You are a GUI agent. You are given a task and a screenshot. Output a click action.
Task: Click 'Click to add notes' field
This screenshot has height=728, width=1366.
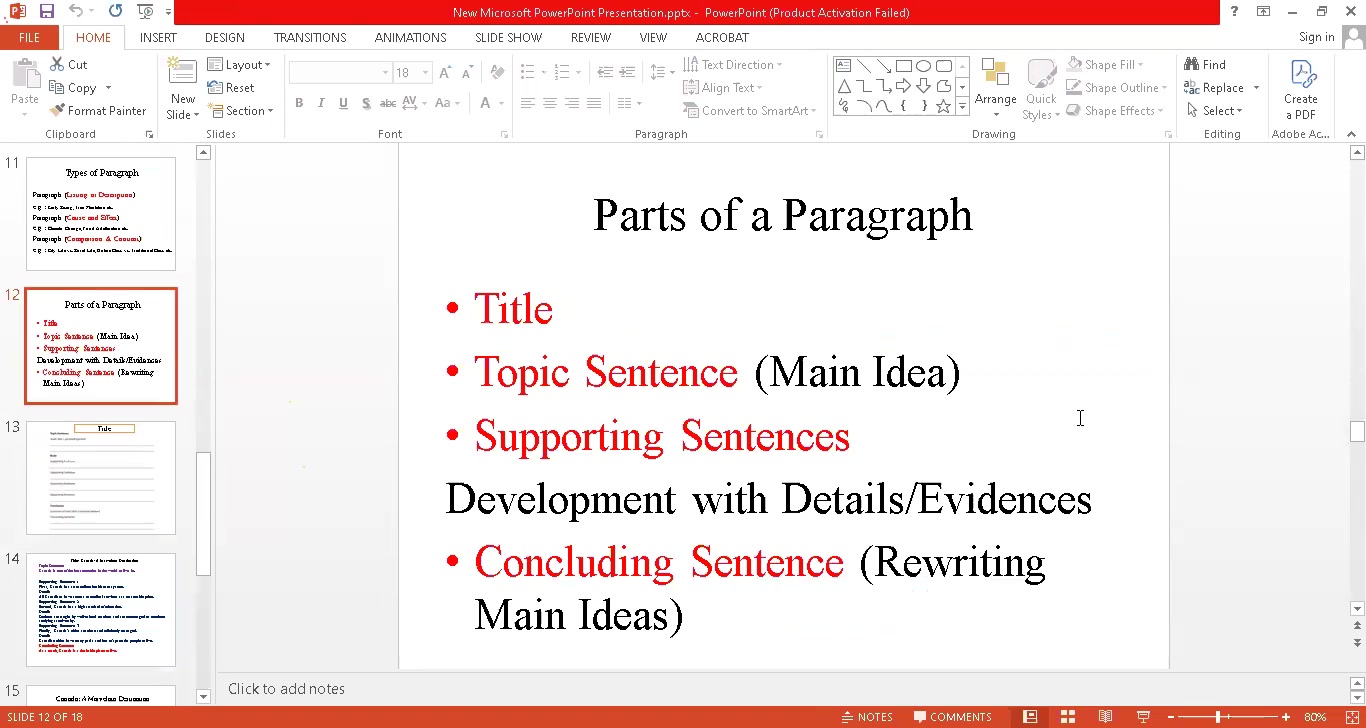(286, 688)
